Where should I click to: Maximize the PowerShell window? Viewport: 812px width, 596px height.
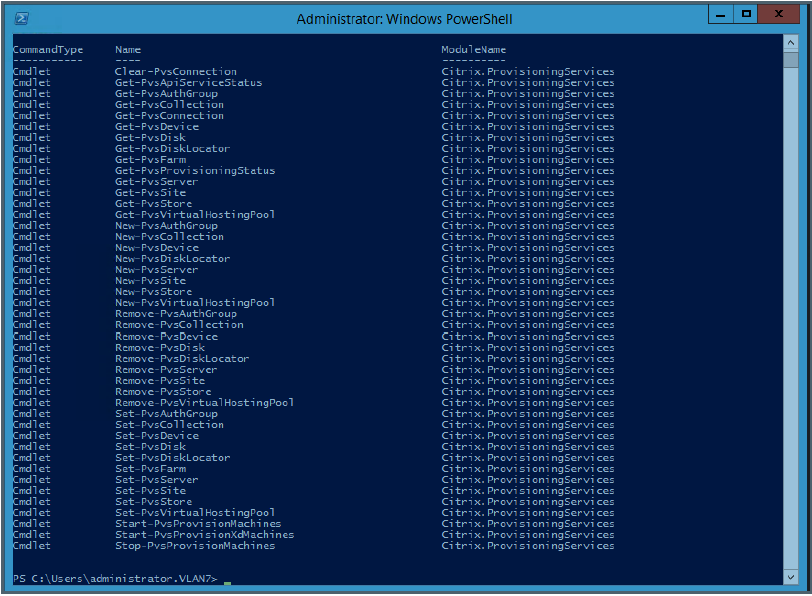[x=746, y=14]
